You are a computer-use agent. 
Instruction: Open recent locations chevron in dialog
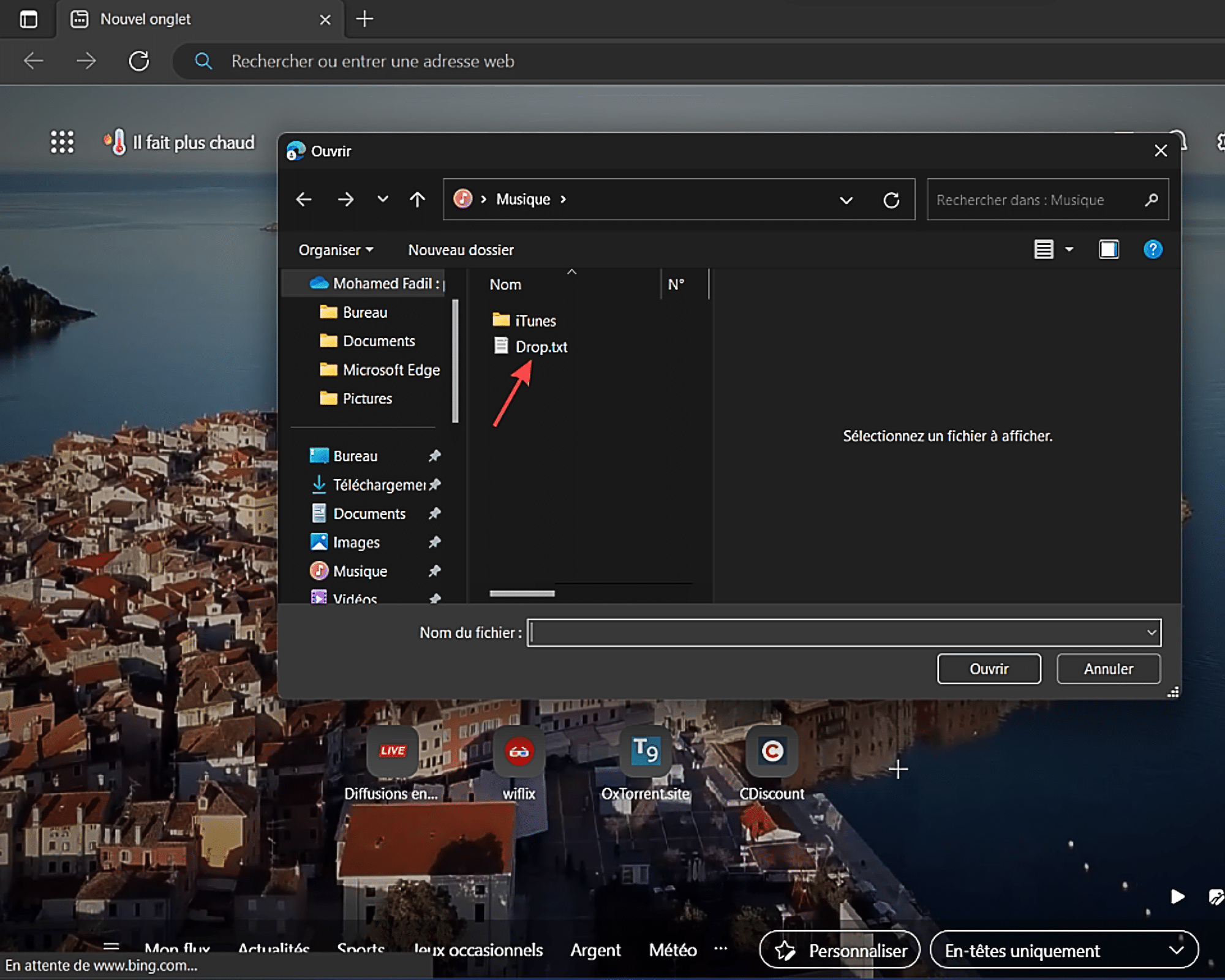(x=383, y=199)
